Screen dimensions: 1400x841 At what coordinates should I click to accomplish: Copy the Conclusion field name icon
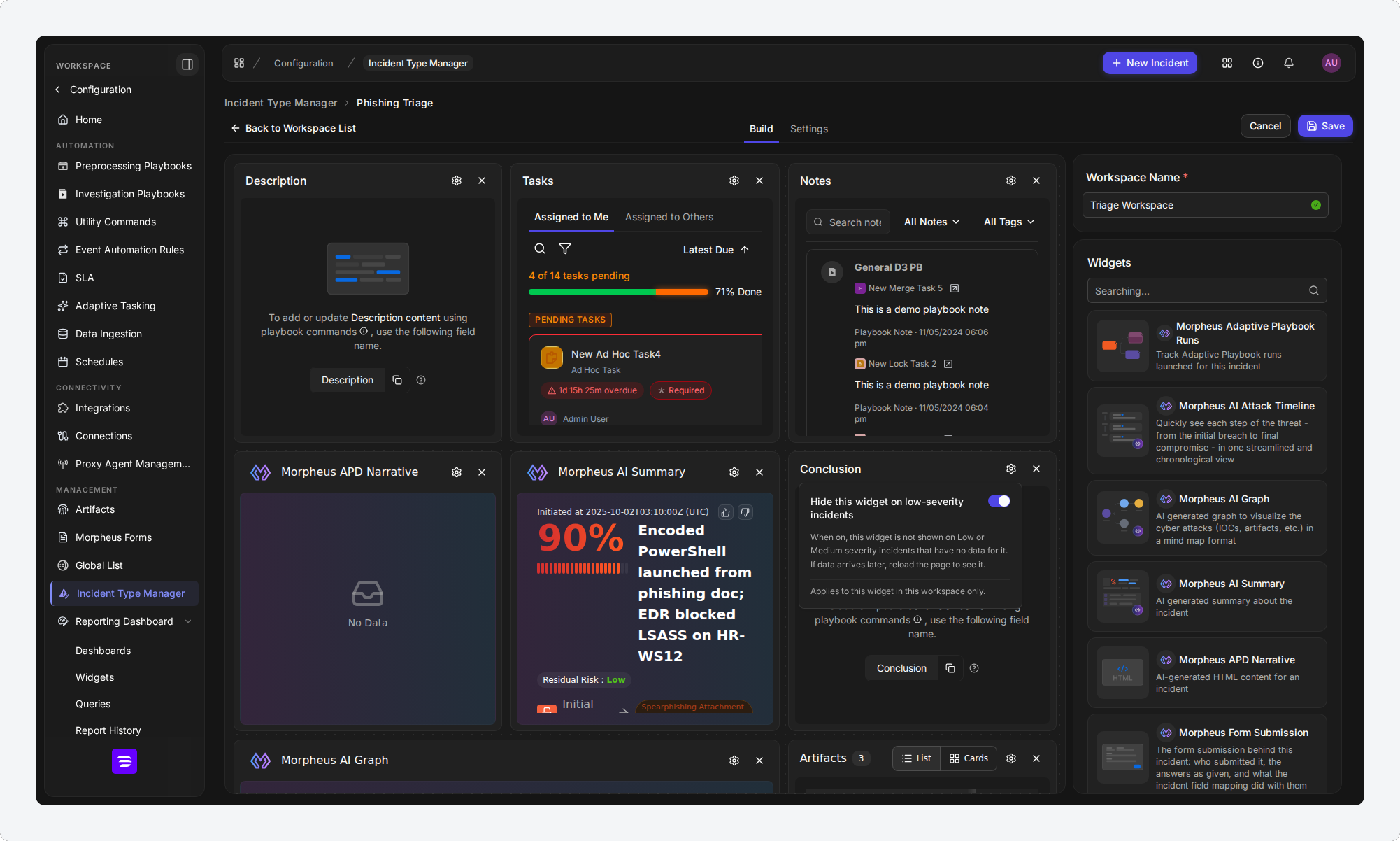click(x=950, y=668)
